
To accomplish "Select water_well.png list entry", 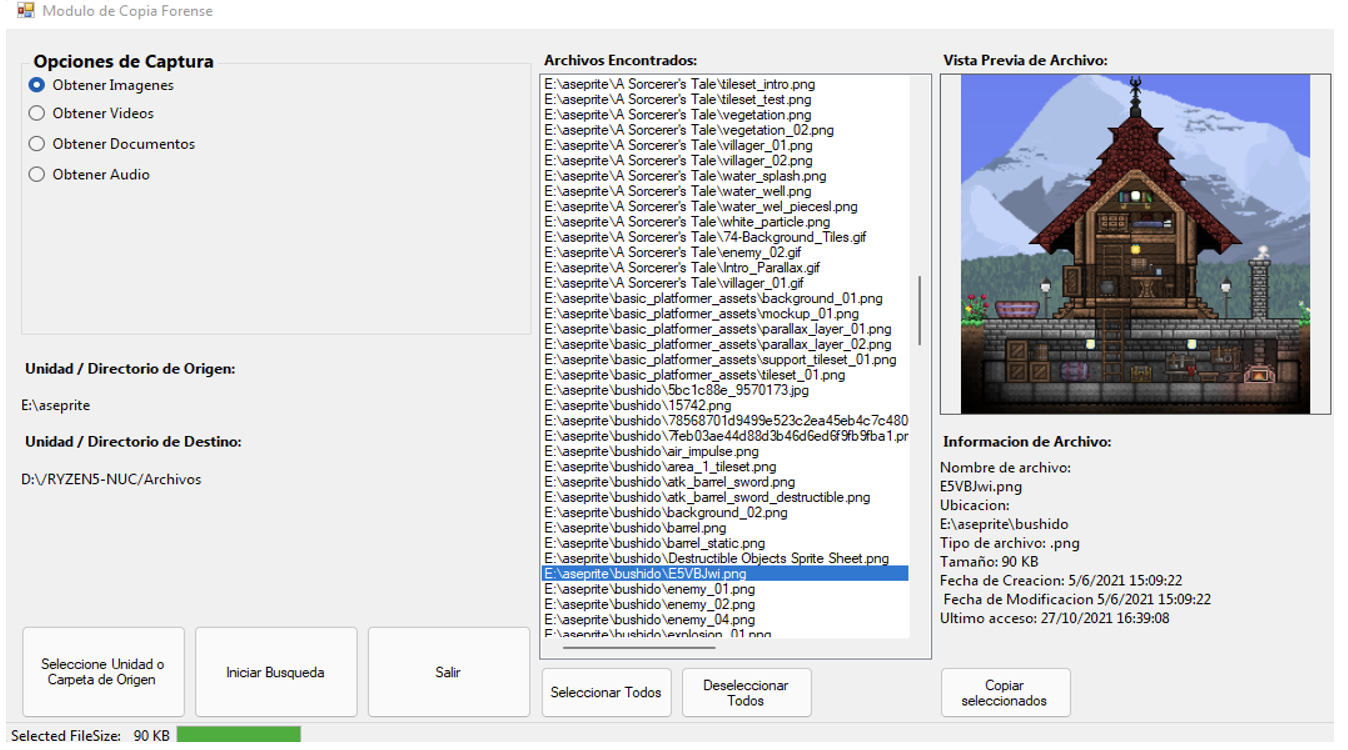I will (725, 191).
